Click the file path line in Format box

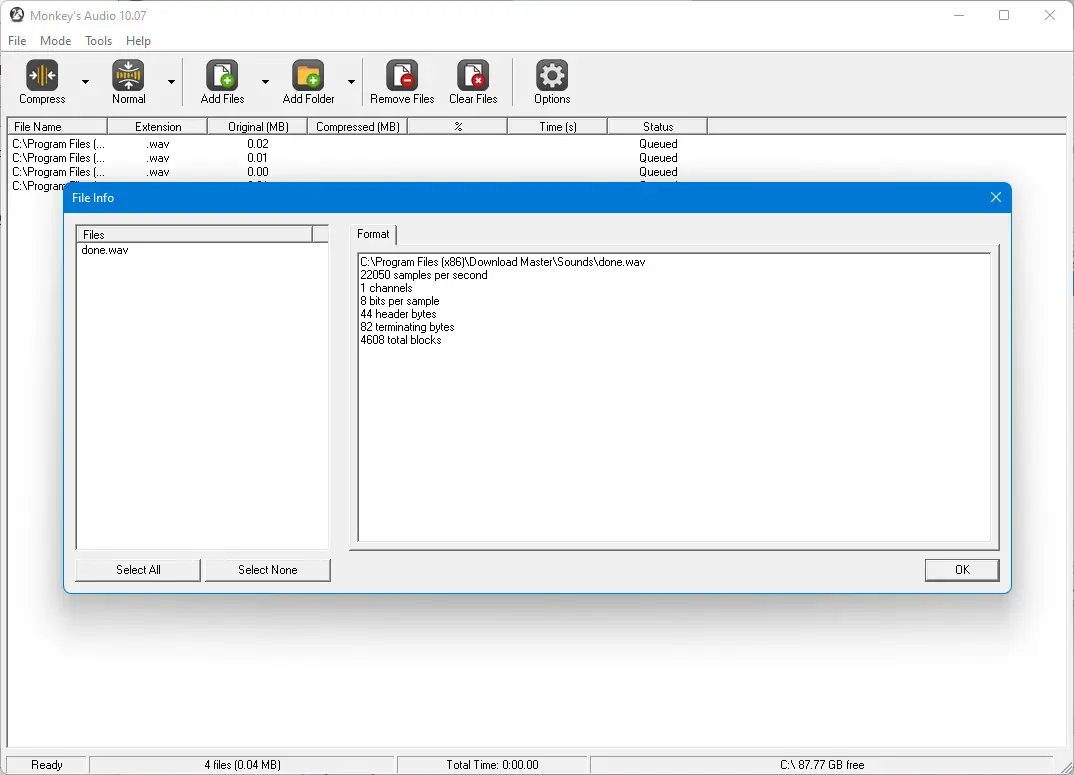pos(503,262)
